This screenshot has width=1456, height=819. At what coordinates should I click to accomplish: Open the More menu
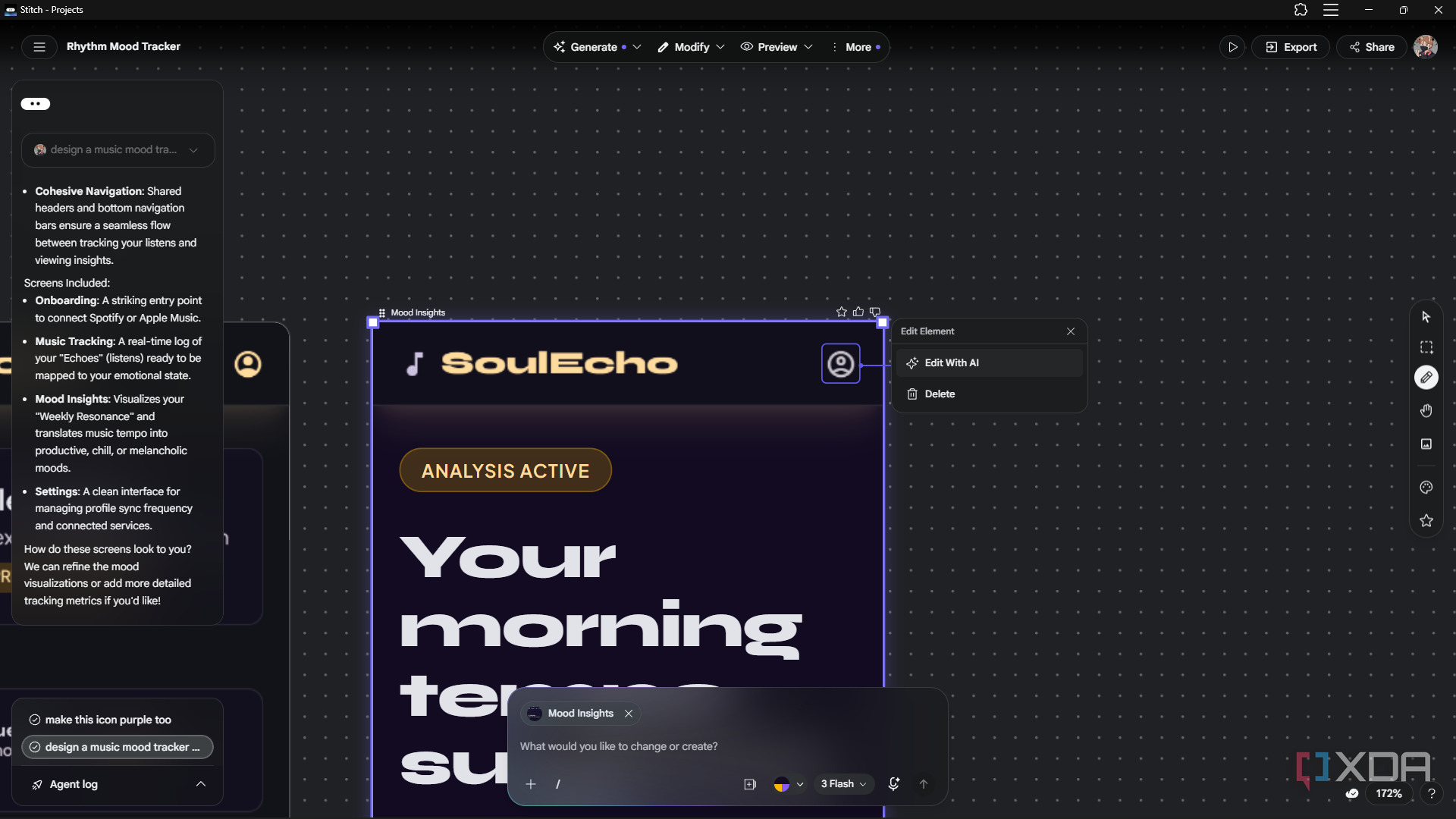point(857,47)
